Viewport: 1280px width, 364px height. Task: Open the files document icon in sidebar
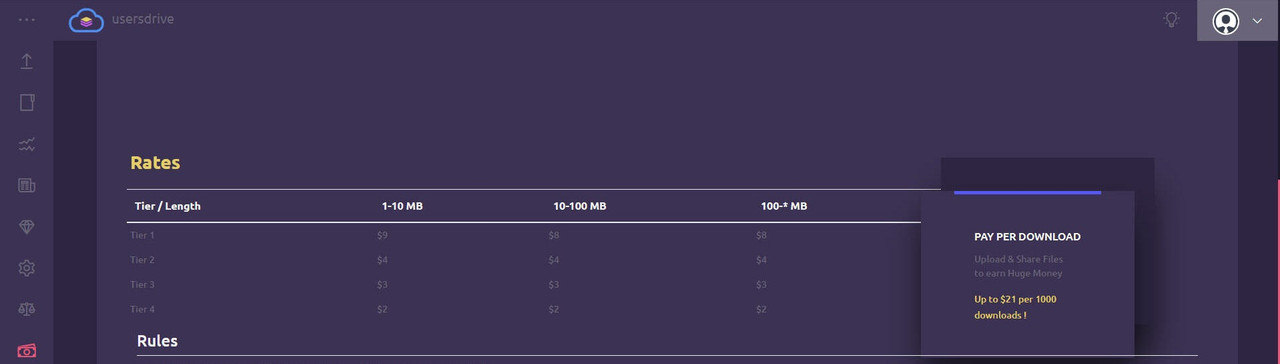(27, 102)
